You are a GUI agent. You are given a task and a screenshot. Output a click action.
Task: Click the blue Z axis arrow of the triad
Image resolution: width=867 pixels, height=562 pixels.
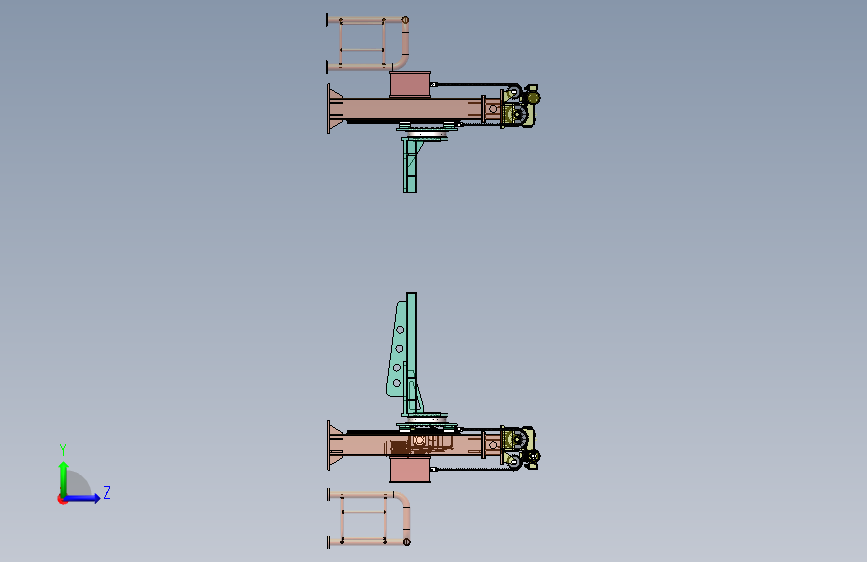pos(83,498)
